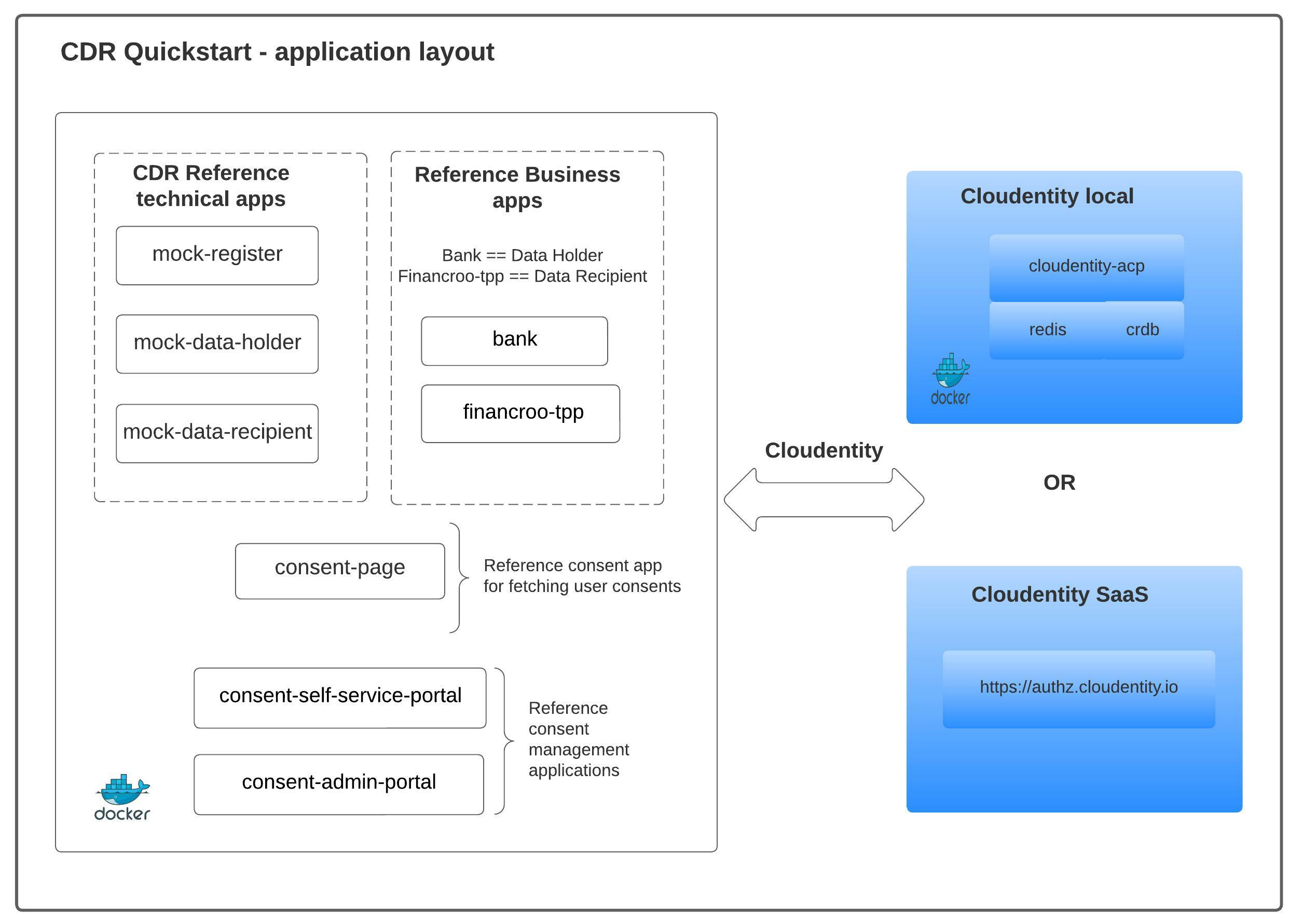Click the curly brace beside consent-page
This screenshot has height=924, width=1289.
459,577
